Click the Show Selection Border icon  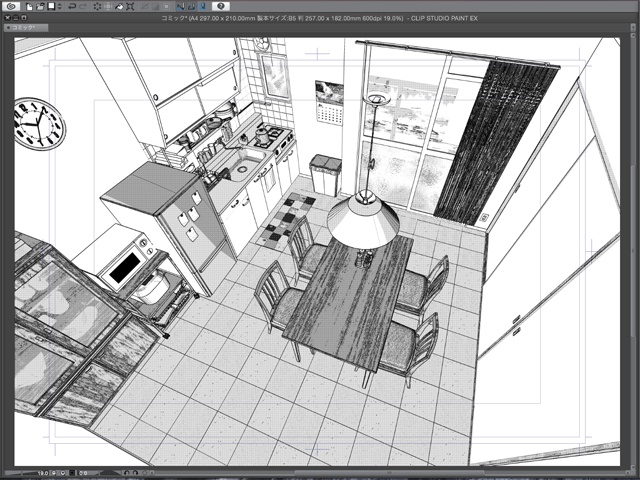tap(167, 7)
